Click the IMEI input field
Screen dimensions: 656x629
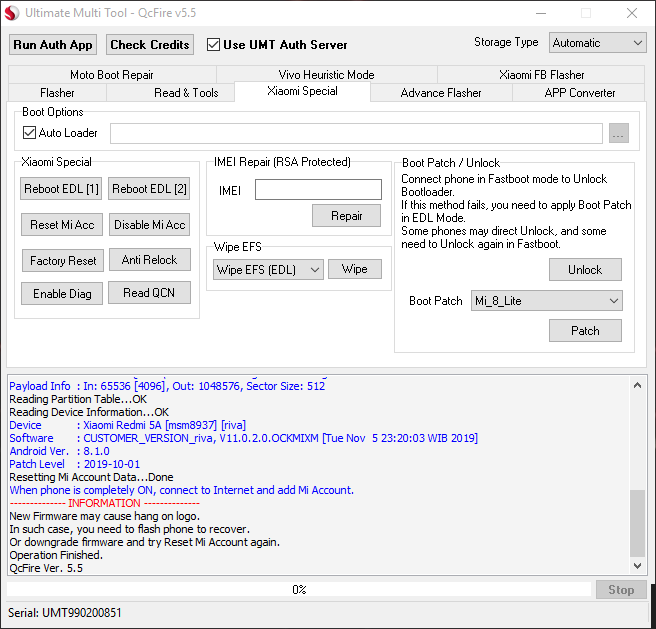click(x=318, y=190)
